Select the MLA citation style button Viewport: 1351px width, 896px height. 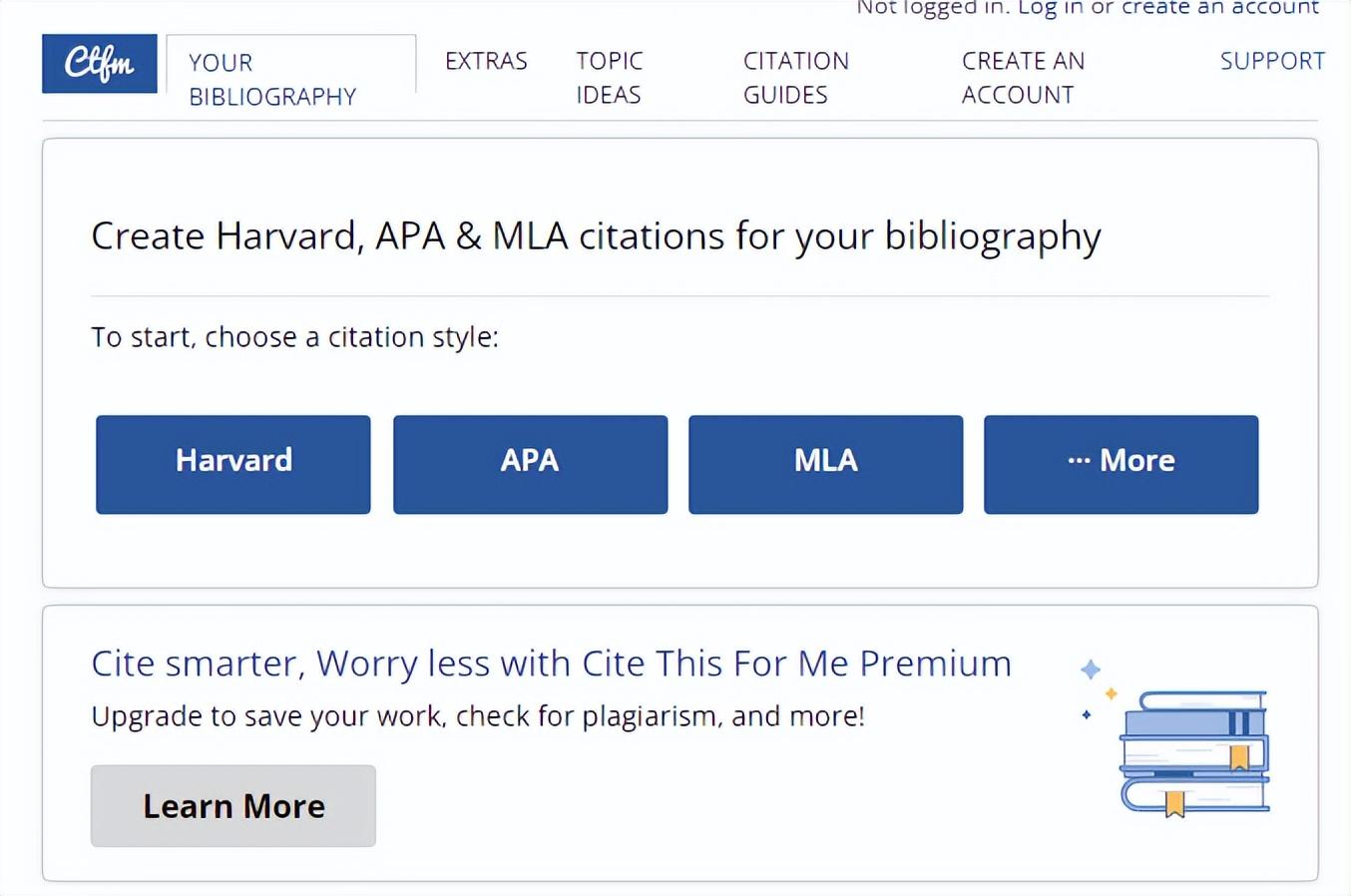click(x=826, y=465)
